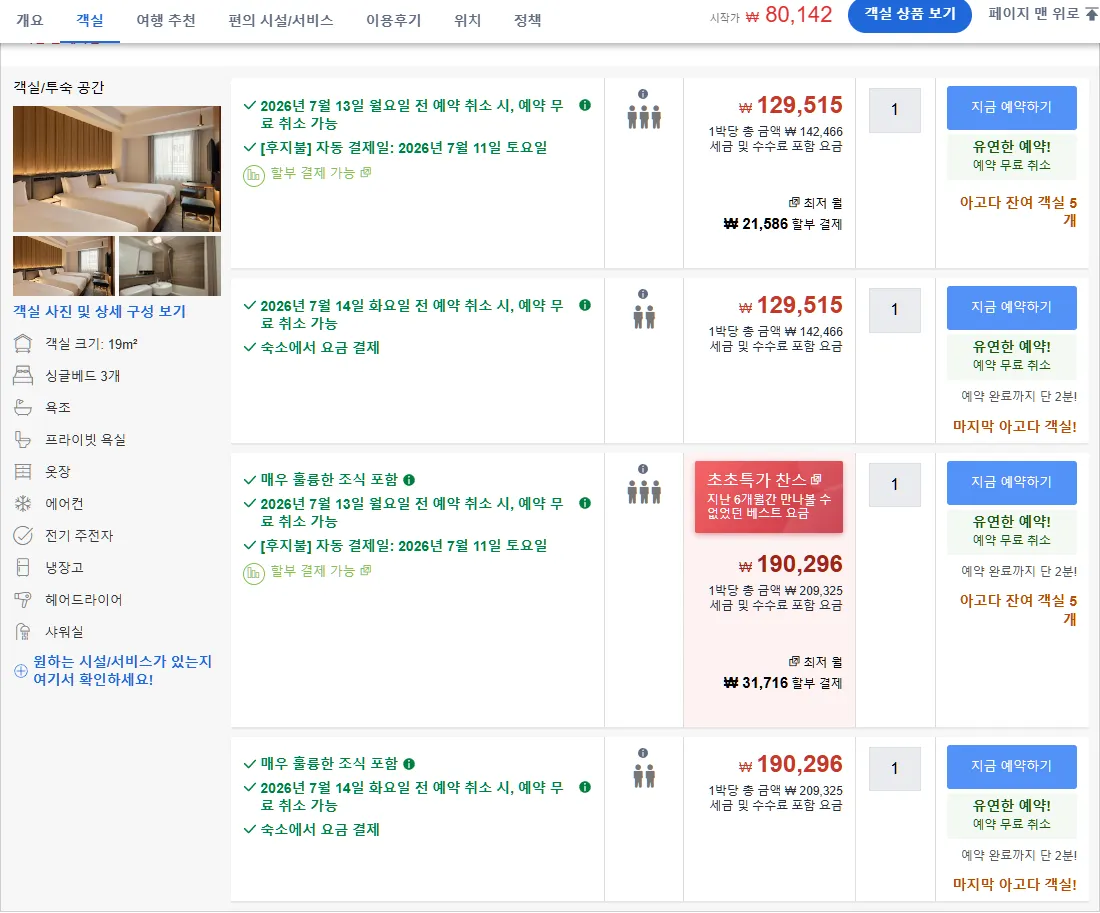
Task: Click the two-guest occupancy icon in second offer
Action: coord(644,317)
